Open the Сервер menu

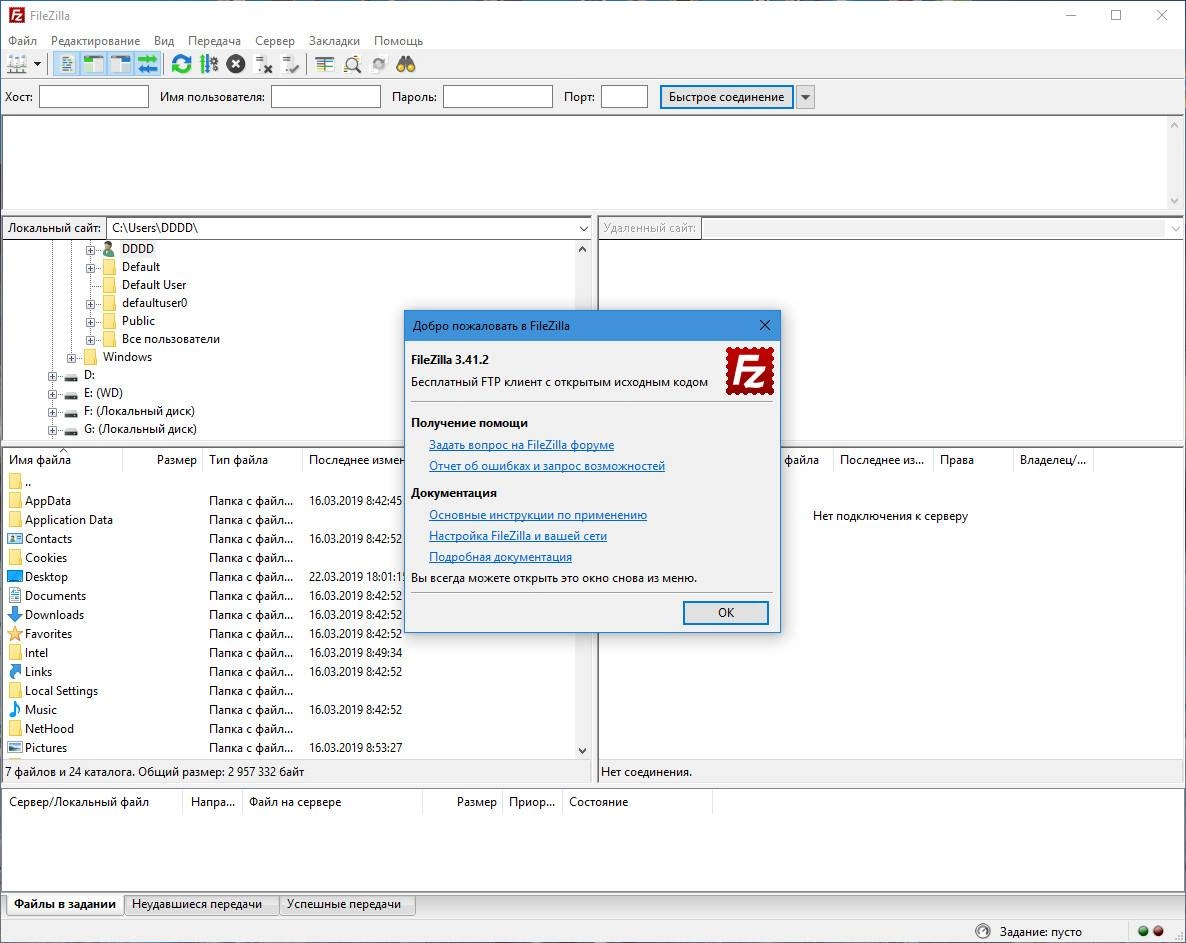tap(275, 41)
